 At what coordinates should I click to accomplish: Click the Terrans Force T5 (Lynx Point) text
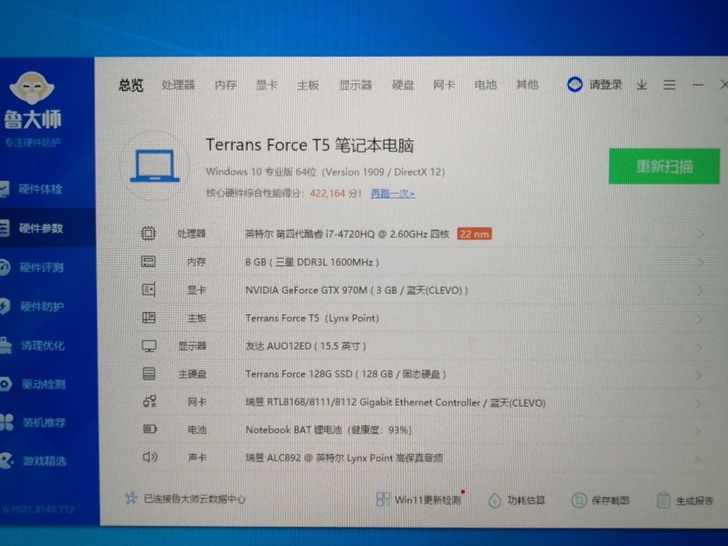point(312,318)
